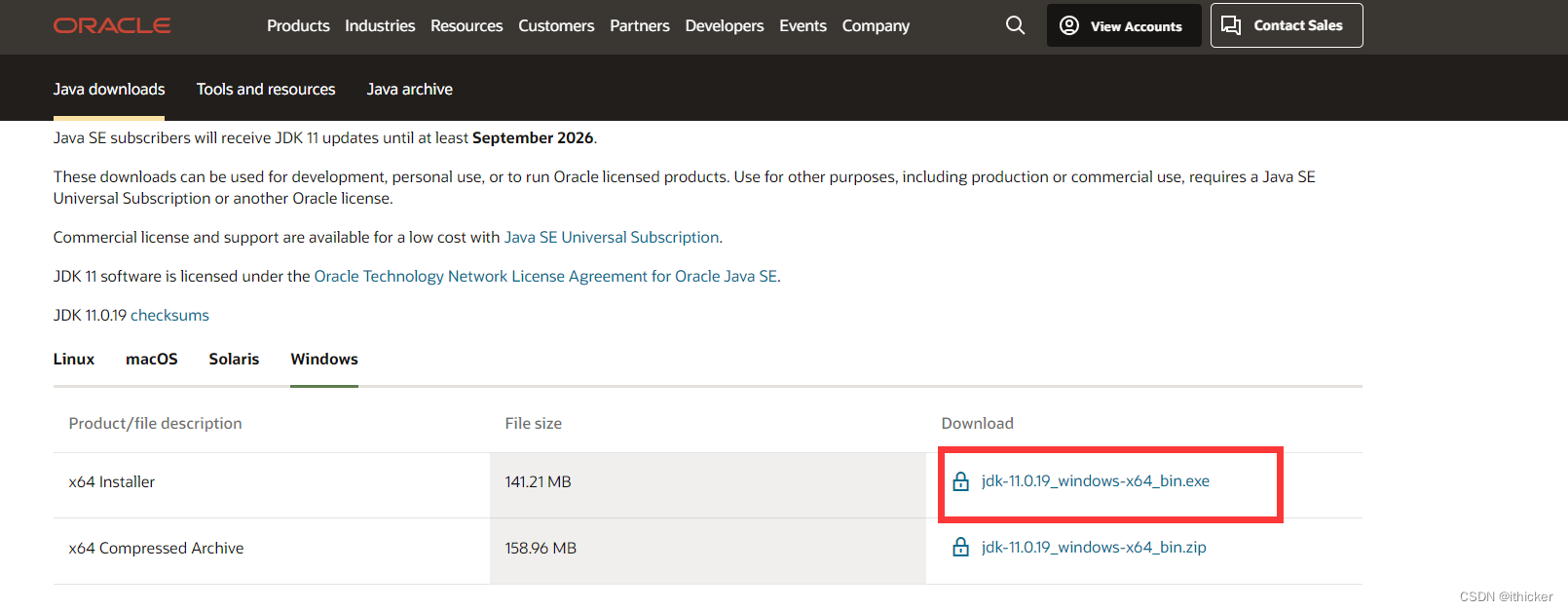Click the Product/file description column header

pyautogui.click(x=155, y=423)
